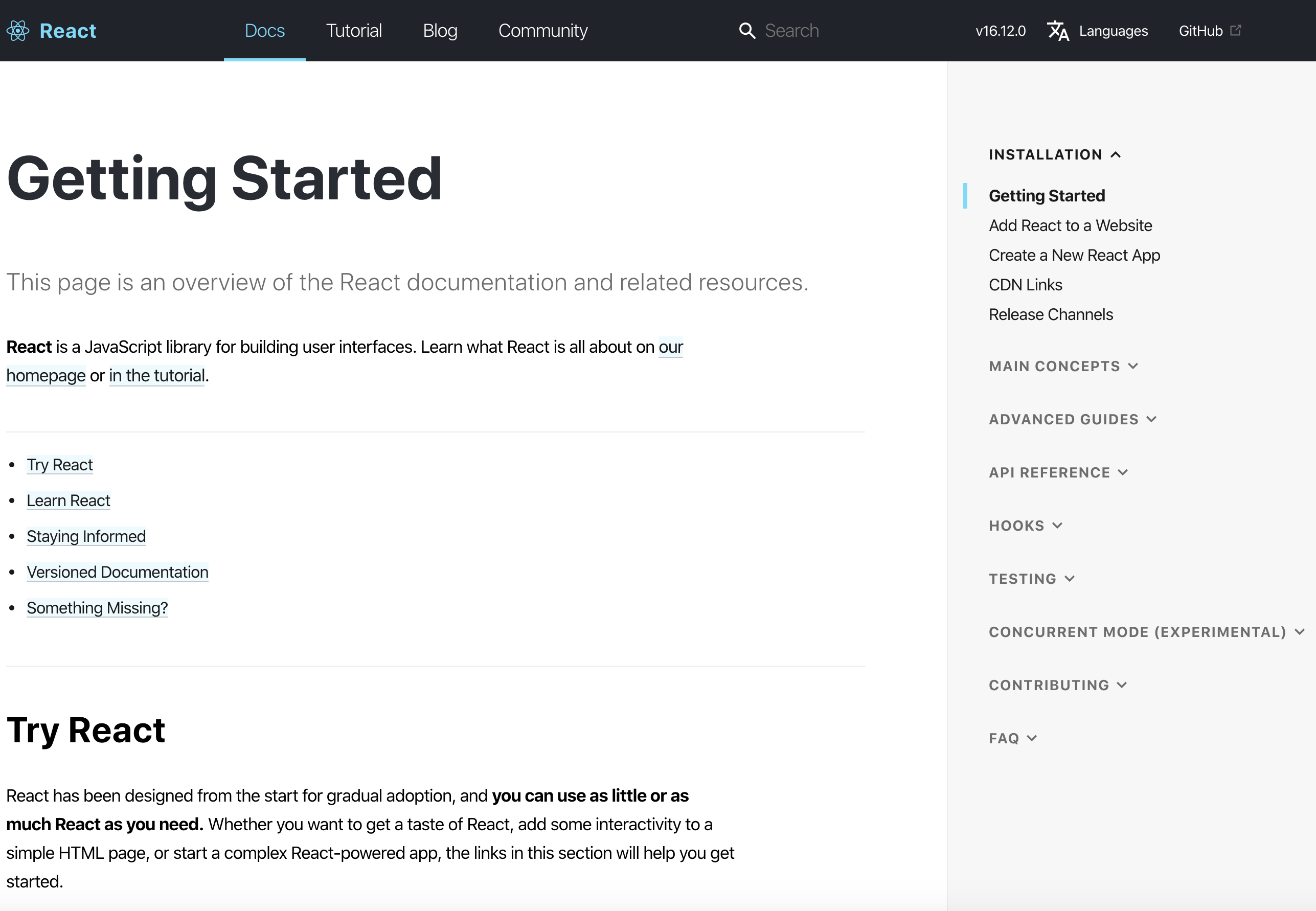Jump to Try React anchor link
The height and width of the screenshot is (911, 1316).
pos(59,465)
